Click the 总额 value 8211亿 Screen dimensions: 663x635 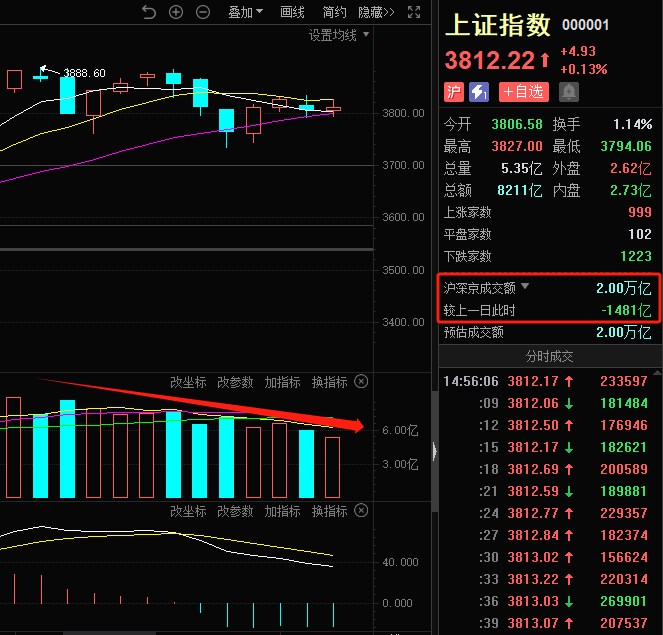tap(520, 190)
